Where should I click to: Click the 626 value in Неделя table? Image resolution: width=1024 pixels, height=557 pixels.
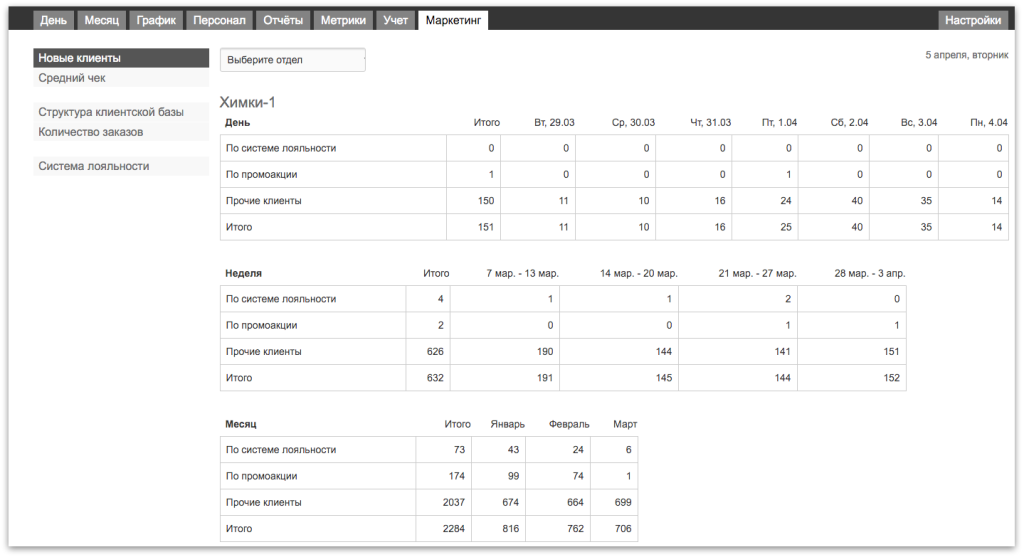[x=435, y=351]
